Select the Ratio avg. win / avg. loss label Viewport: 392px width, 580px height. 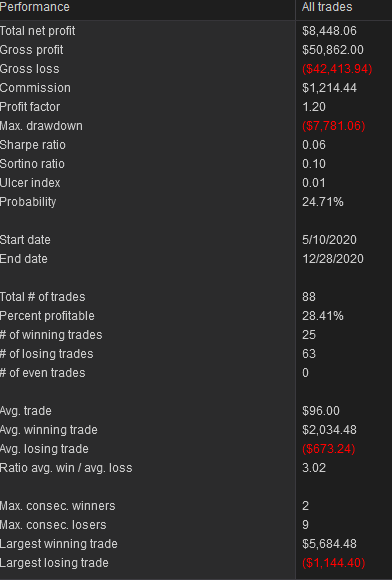pyautogui.click(x=66, y=468)
